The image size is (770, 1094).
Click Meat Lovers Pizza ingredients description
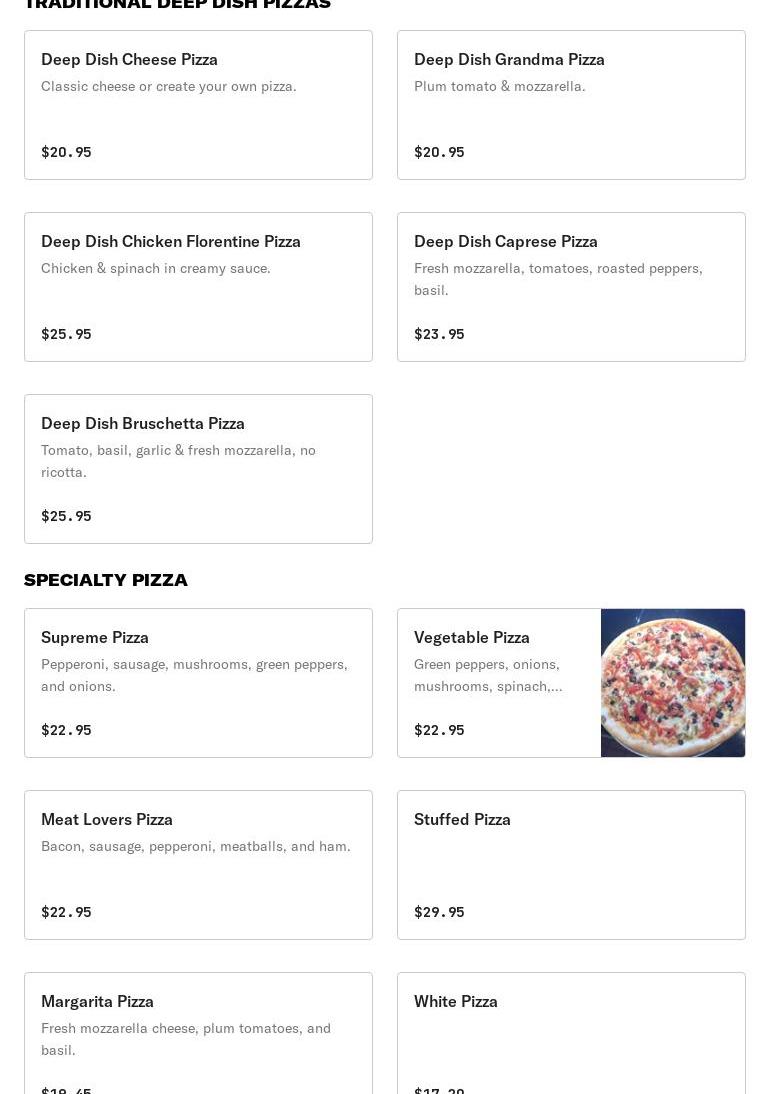click(x=195, y=846)
